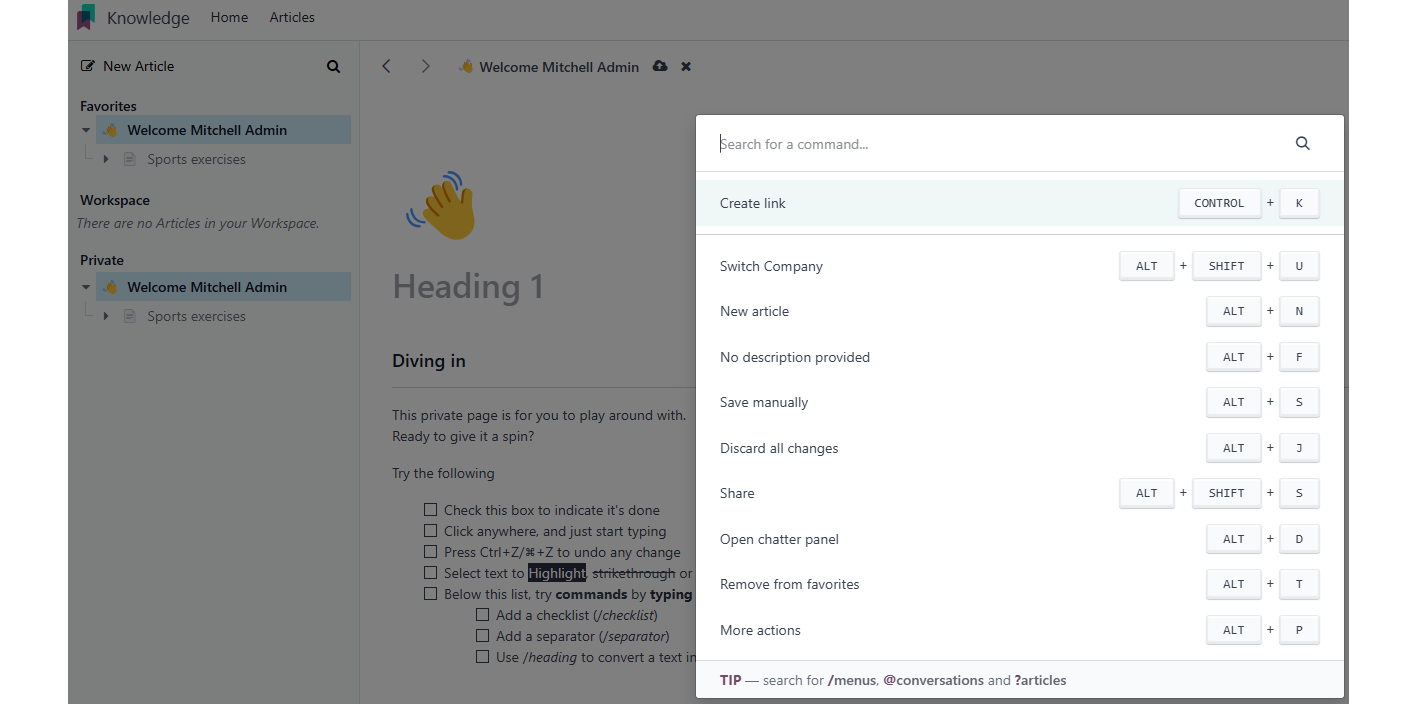
Task: Expand Sports exercises under Private
Action: [x=106, y=316]
